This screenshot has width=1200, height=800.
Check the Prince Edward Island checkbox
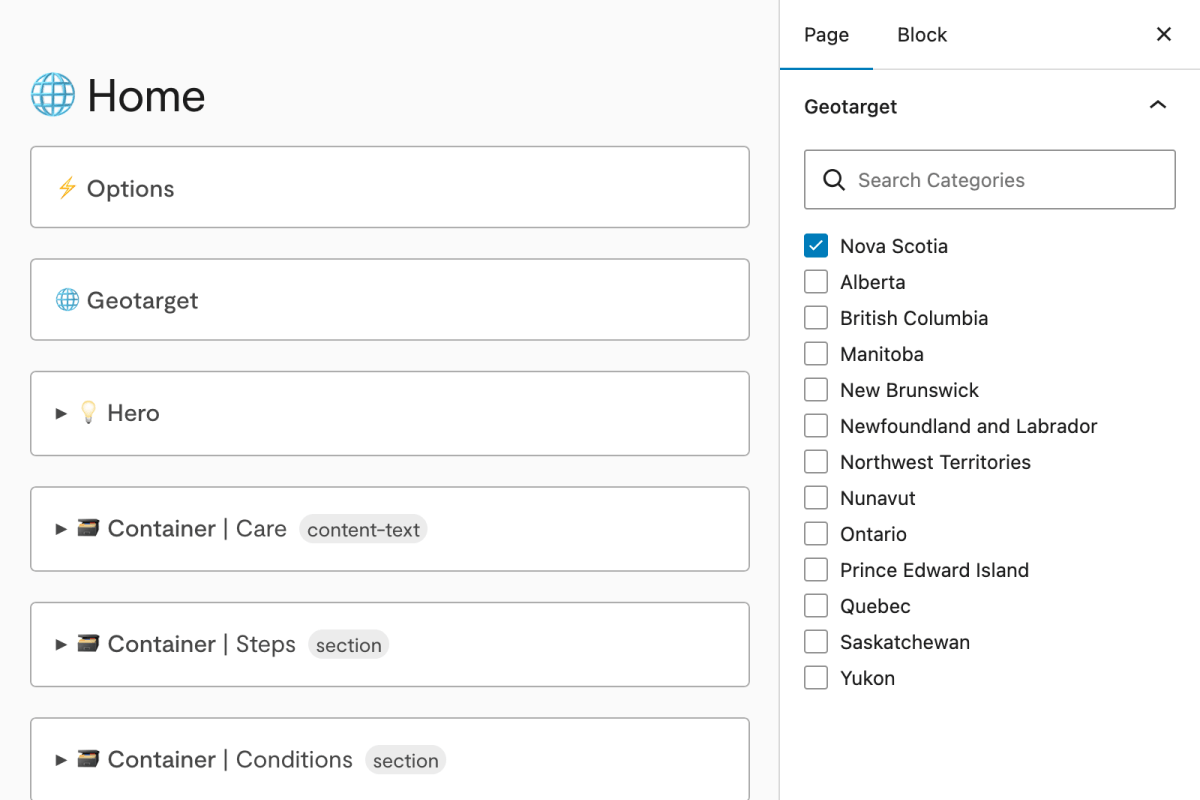click(x=816, y=570)
